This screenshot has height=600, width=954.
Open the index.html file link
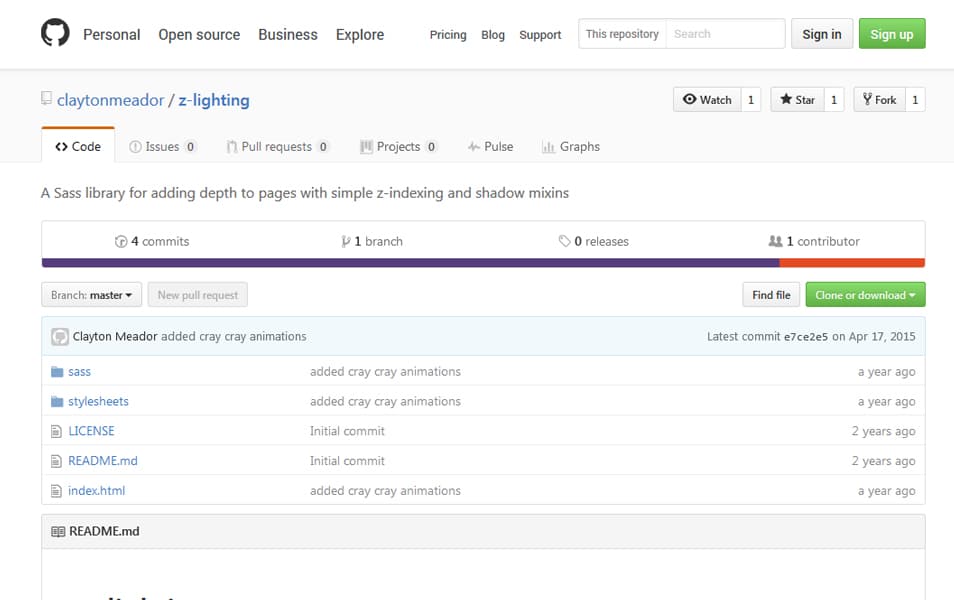click(96, 490)
